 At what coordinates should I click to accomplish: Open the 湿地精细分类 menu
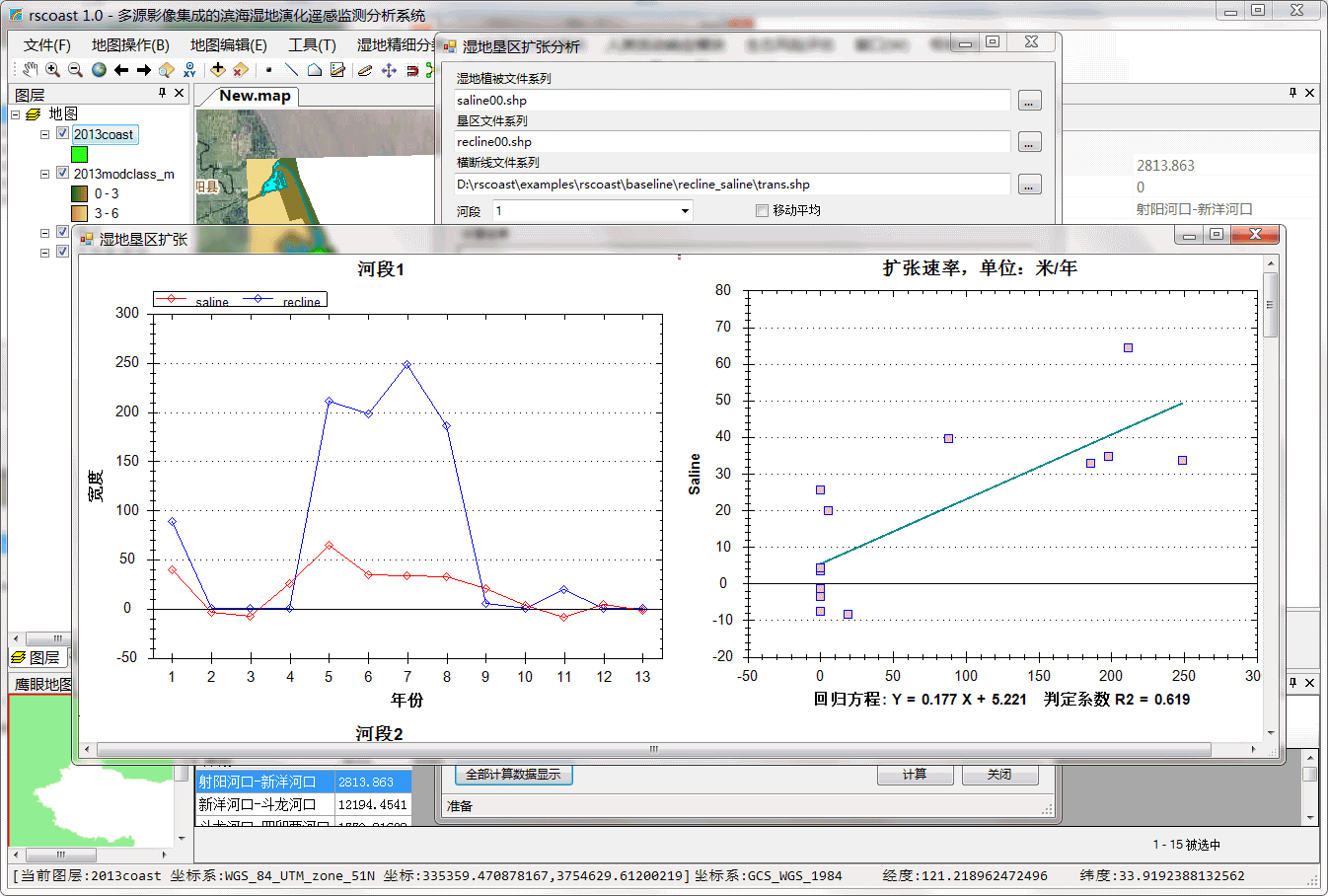pos(395,45)
